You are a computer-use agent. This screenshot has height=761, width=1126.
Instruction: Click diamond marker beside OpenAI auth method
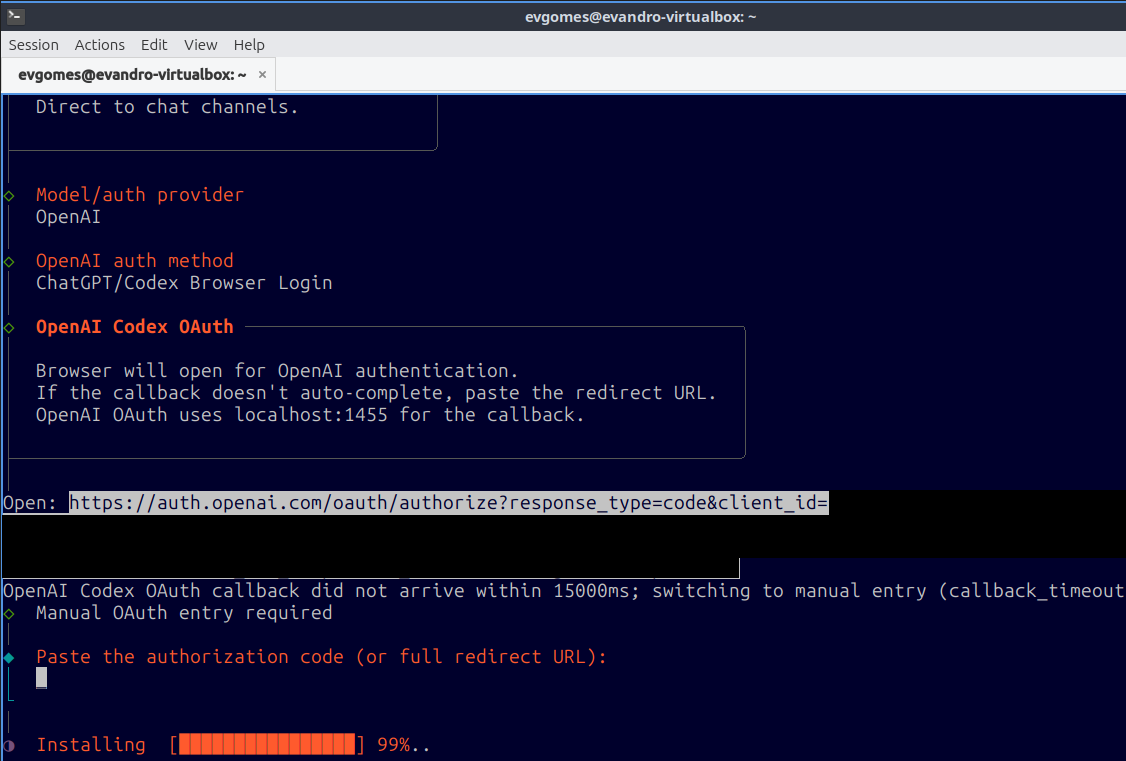[x=9, y=261]
